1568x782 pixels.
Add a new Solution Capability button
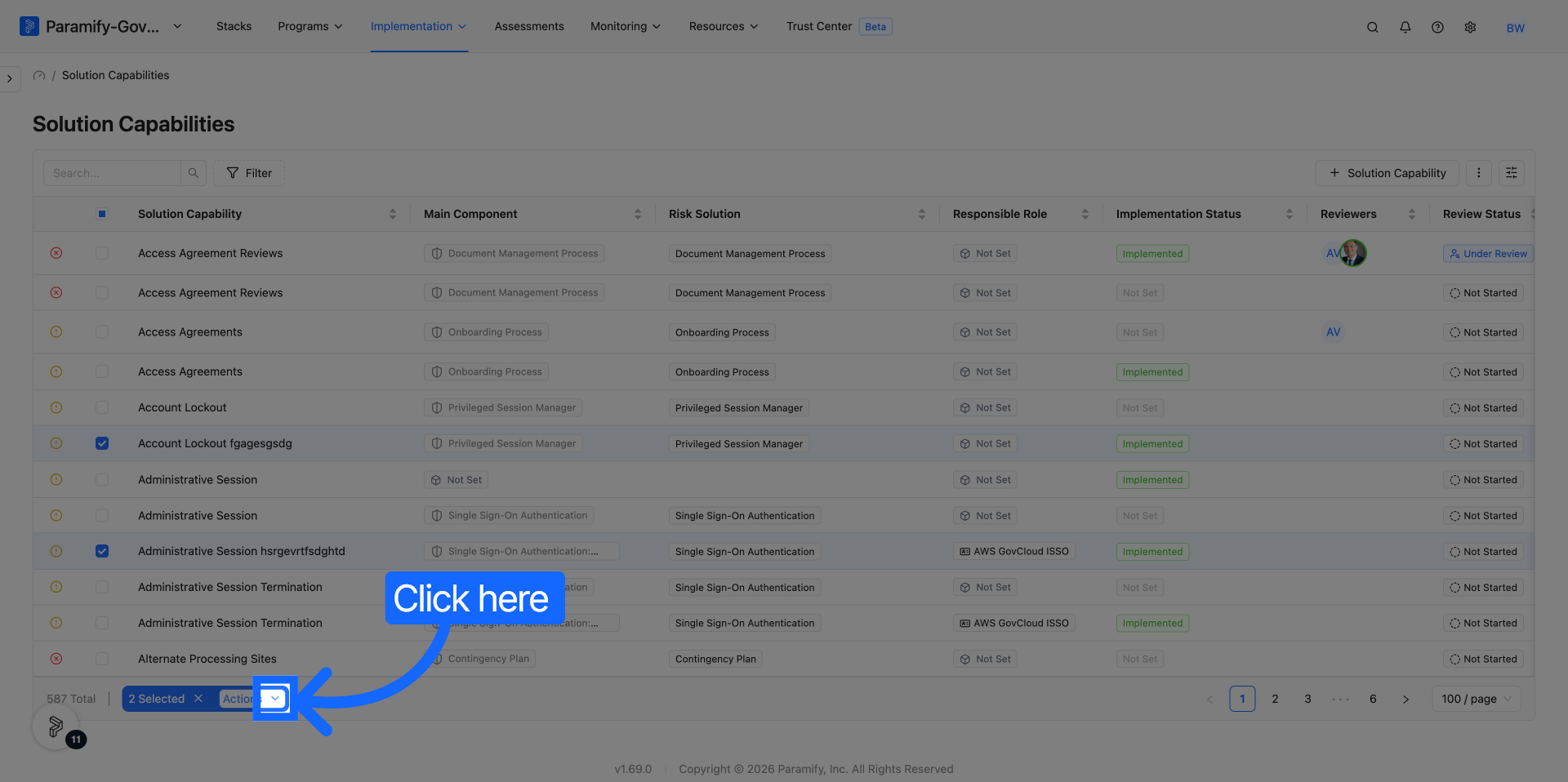pyautogui.click(x=1387, y=173)
